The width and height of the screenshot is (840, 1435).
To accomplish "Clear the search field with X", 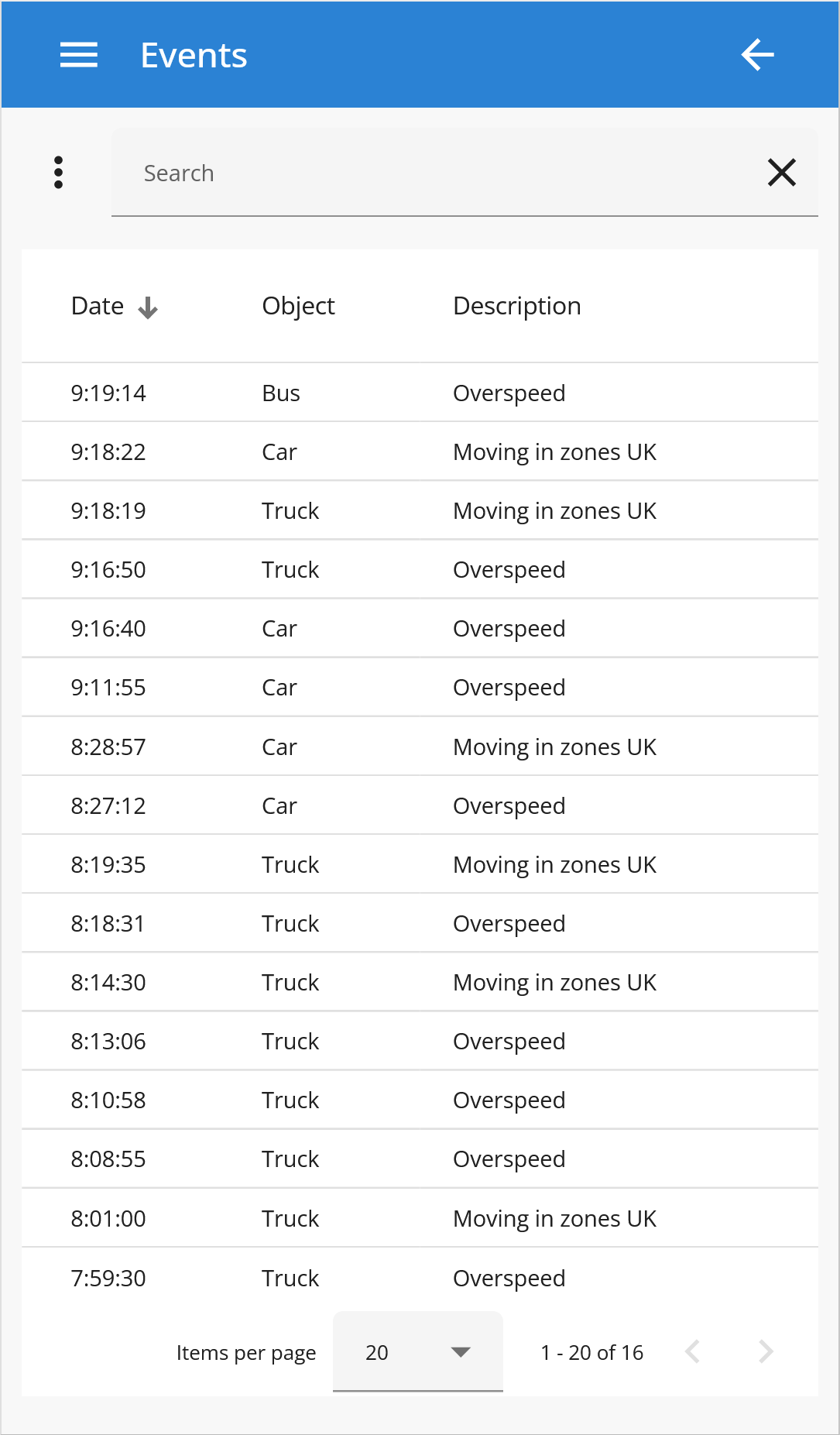I will coord(781,172).
